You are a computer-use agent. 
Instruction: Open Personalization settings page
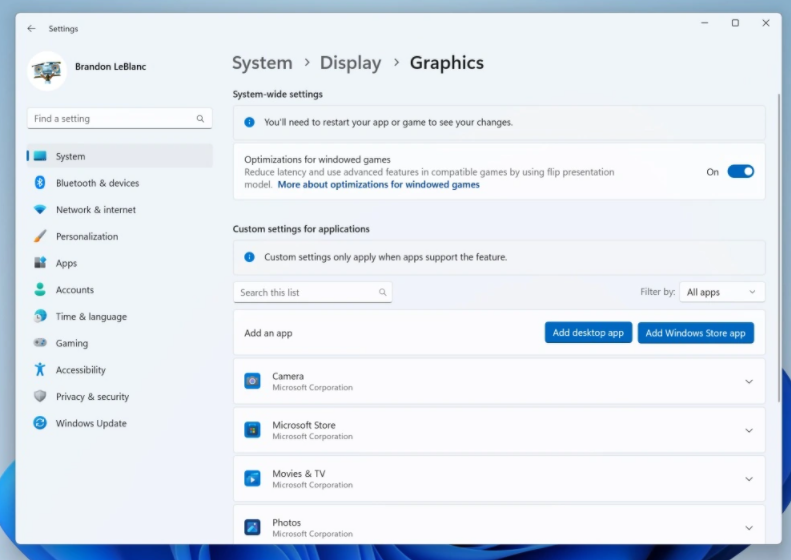pos(120,236)
